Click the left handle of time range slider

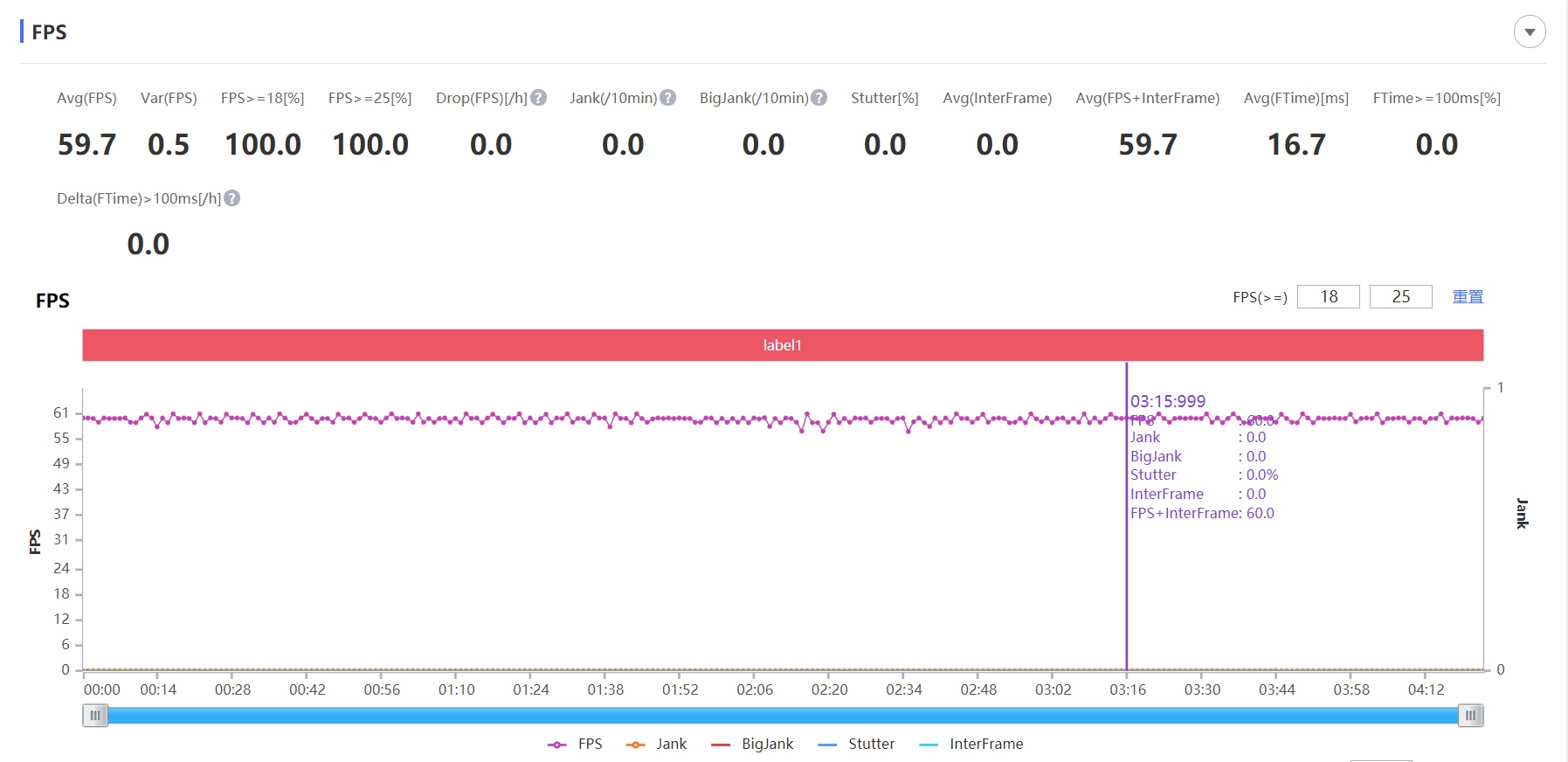point(95,716)
